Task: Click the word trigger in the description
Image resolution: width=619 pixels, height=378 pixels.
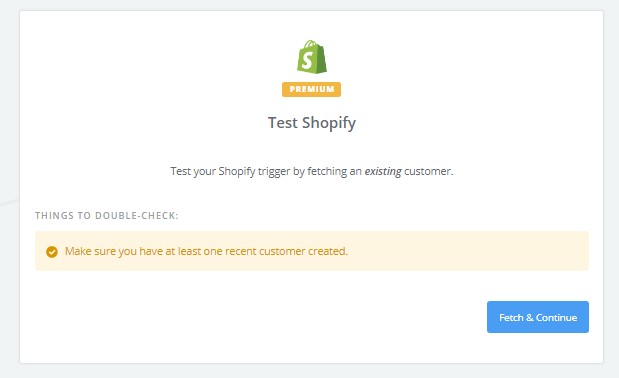Action: click(x=274, y=172)
